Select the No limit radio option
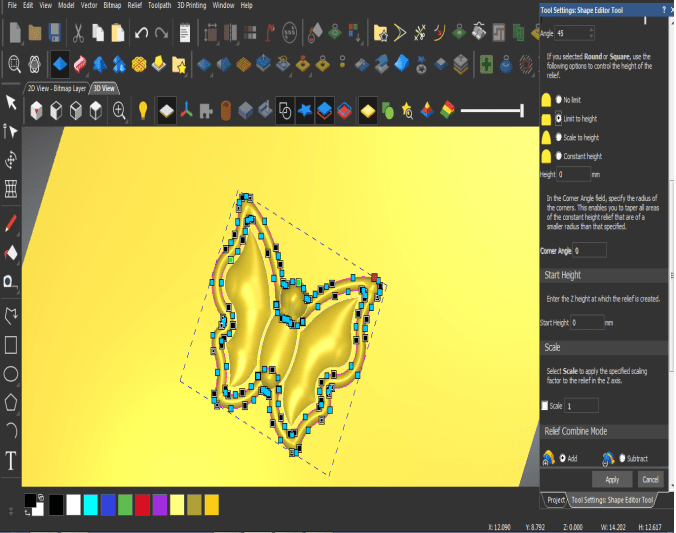Image resolution: width=676 pixels, height=533 pixels. [x=559, y=100]
